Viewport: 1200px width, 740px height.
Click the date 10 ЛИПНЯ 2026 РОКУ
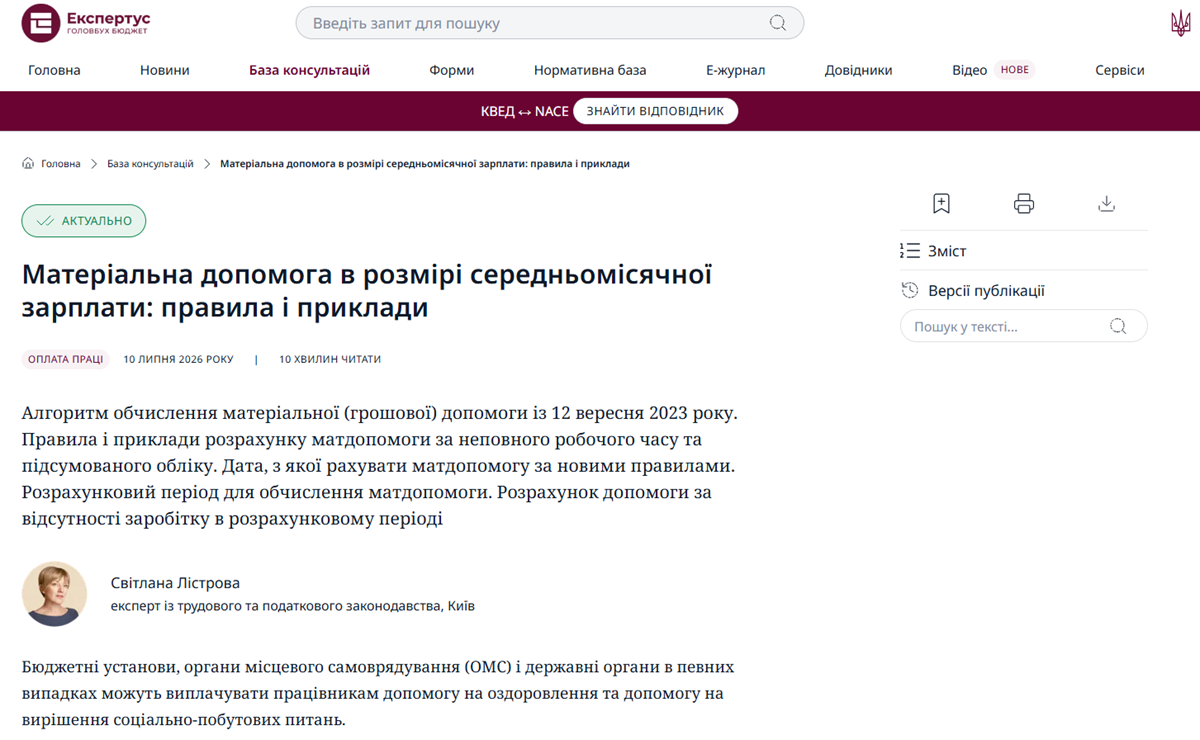click(178, 359)
